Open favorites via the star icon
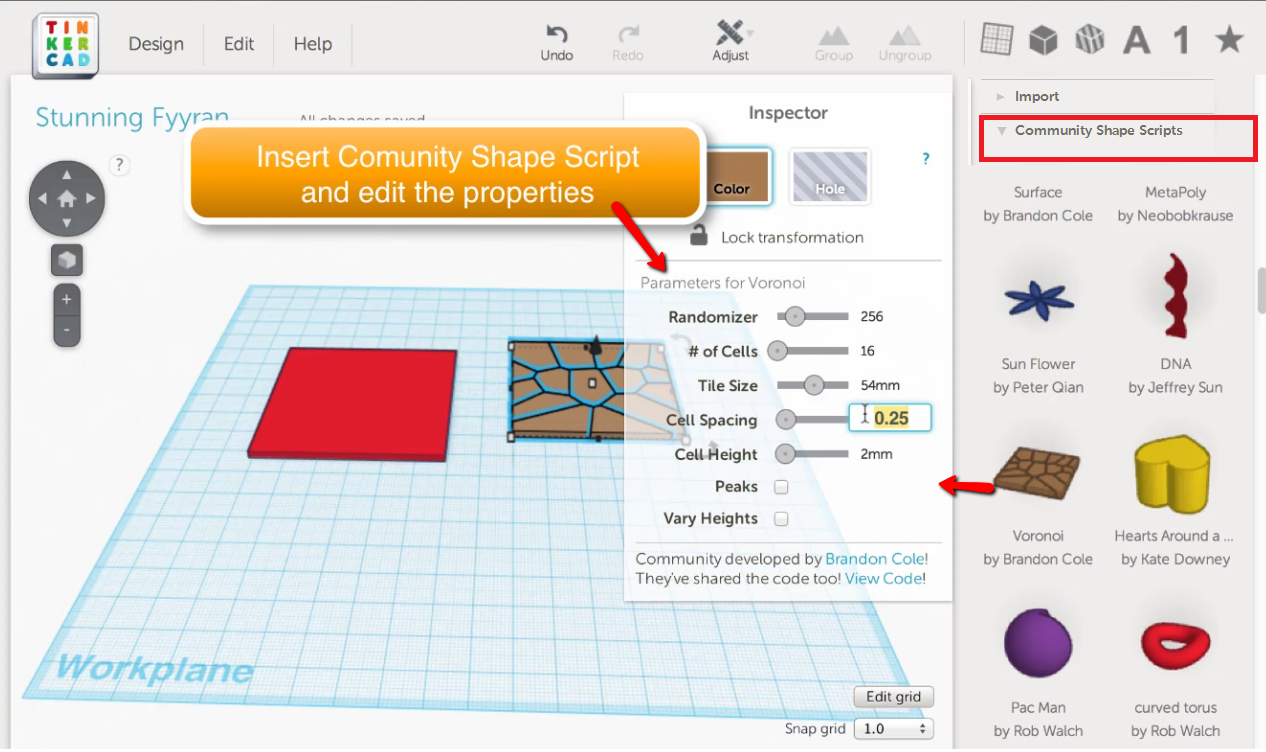The image size is (1266, 752). [x=1228, y=39]
